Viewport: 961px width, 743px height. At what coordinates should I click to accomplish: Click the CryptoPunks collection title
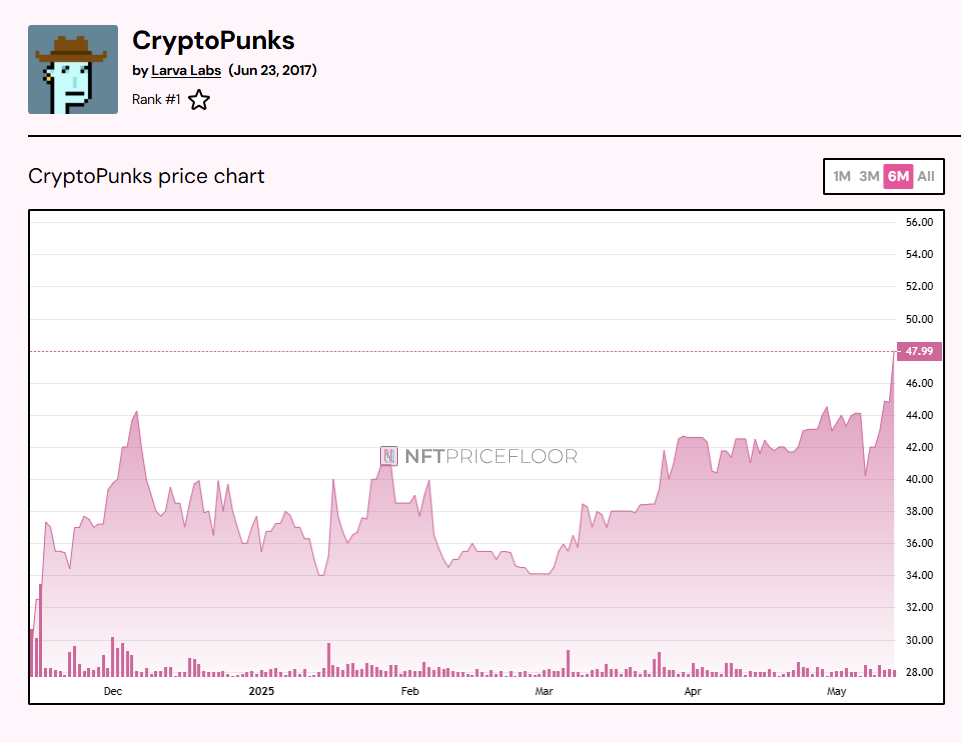tap(213, 40)
